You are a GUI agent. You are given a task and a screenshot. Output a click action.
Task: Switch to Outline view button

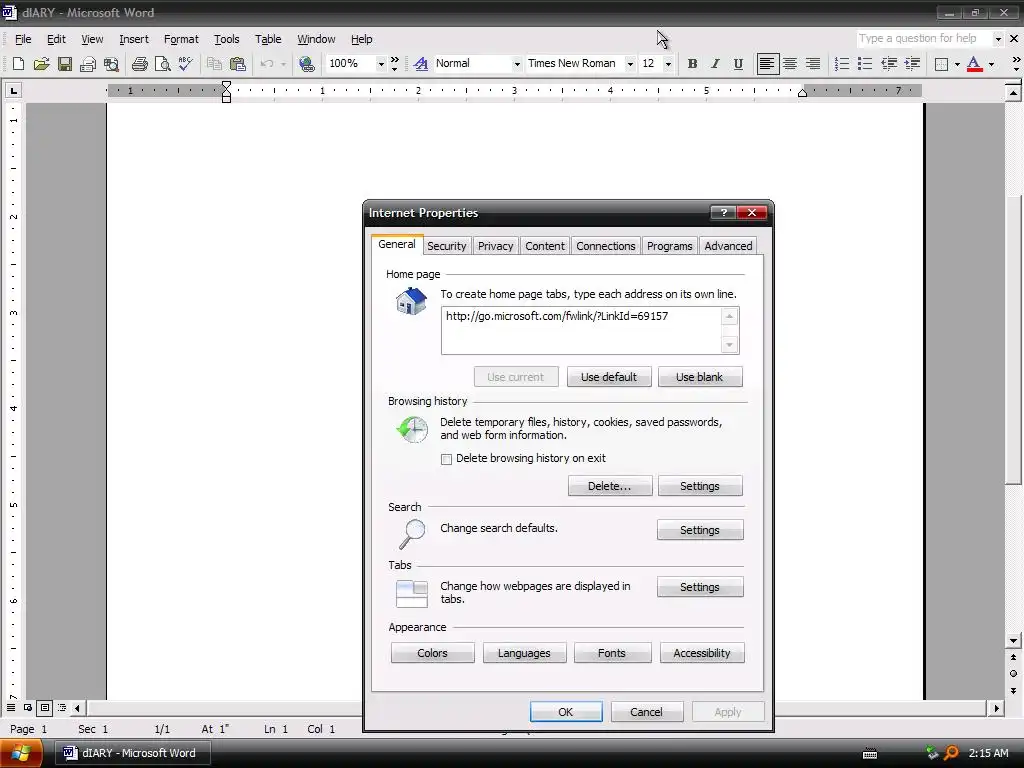pyautogui.click(x=61, y=707)
